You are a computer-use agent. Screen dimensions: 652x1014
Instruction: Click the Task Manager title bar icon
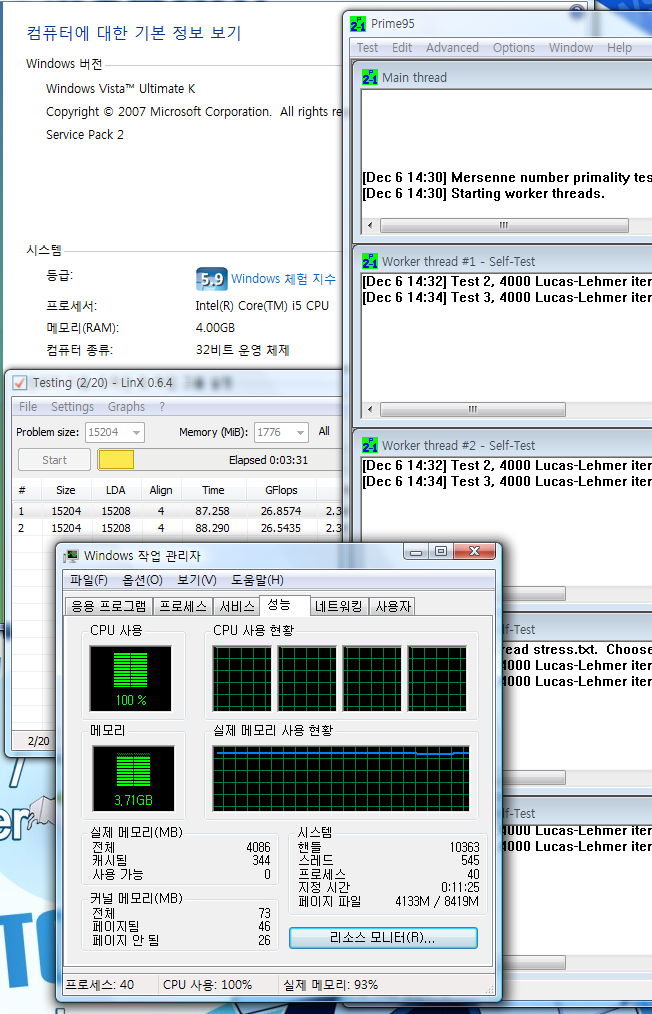click(71, 556)
